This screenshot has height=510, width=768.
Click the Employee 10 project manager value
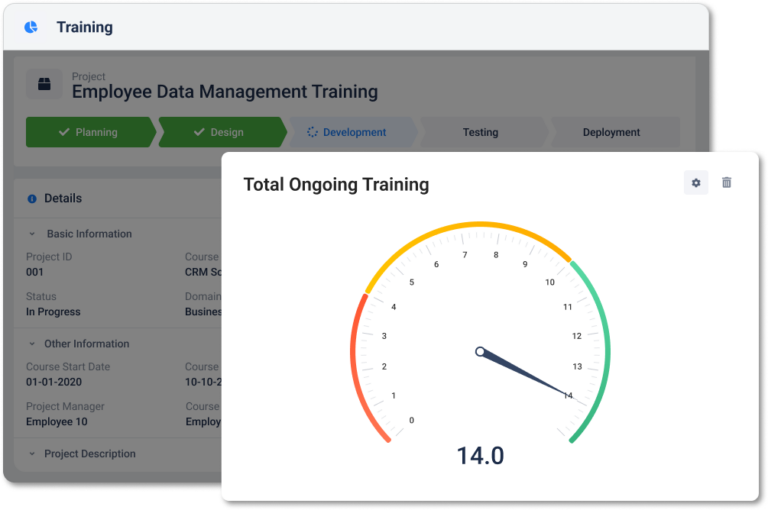pyautogui.click(x=56, y=422)
